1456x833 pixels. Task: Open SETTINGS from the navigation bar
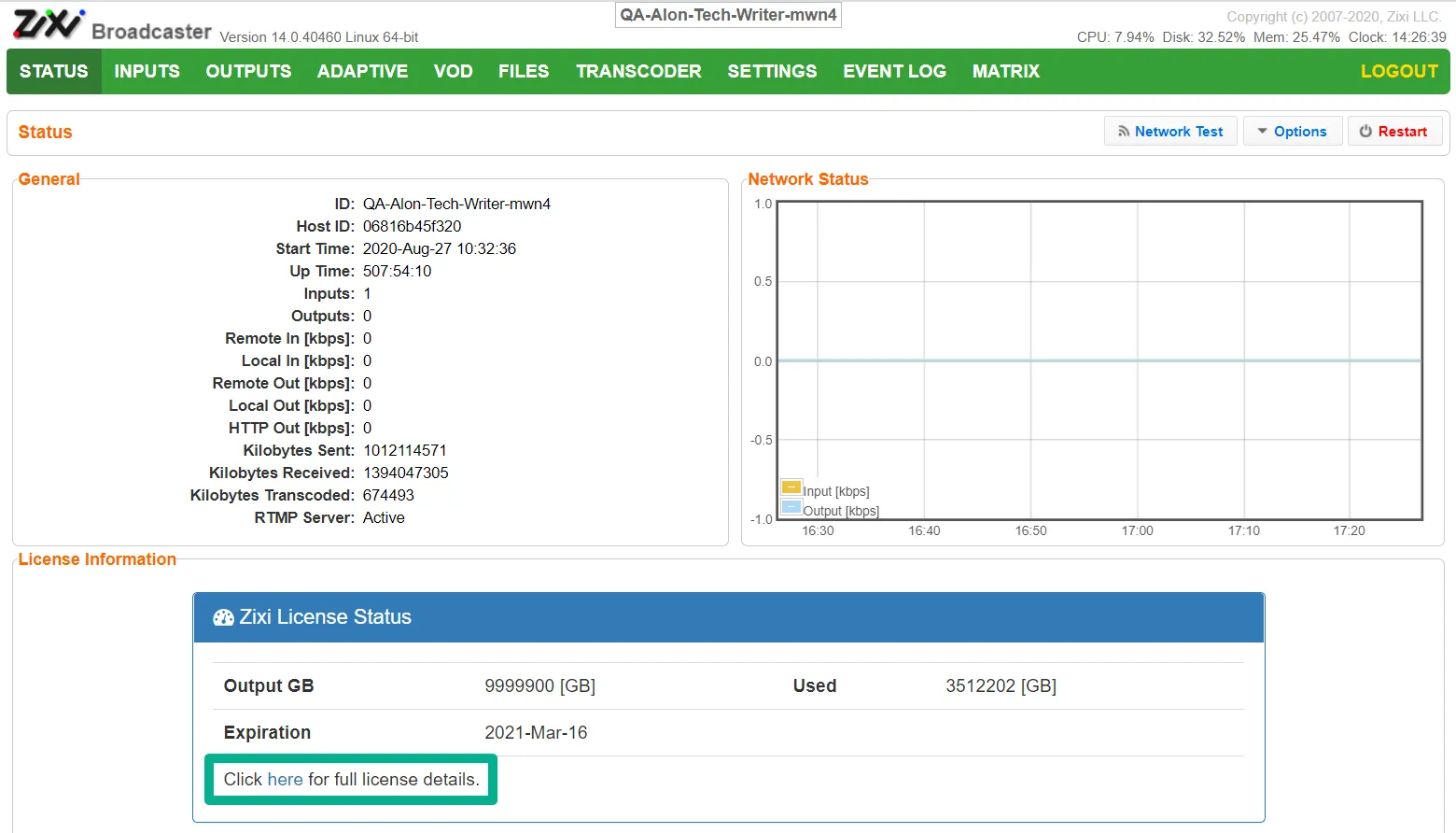coord(772,71)
